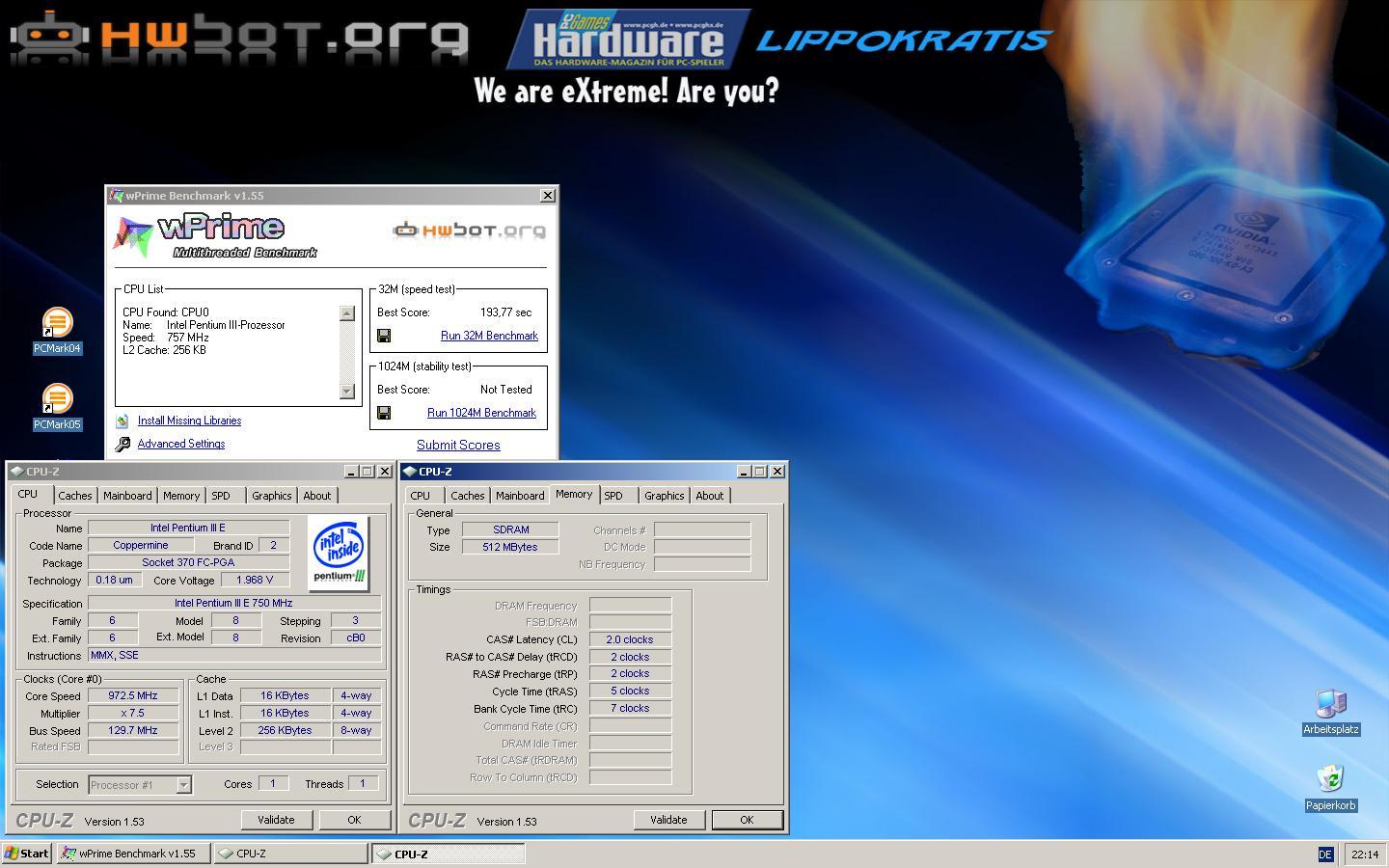1389x868 pixels.
Task: Run the 32M Benchmark
Action: pos(489,336)
